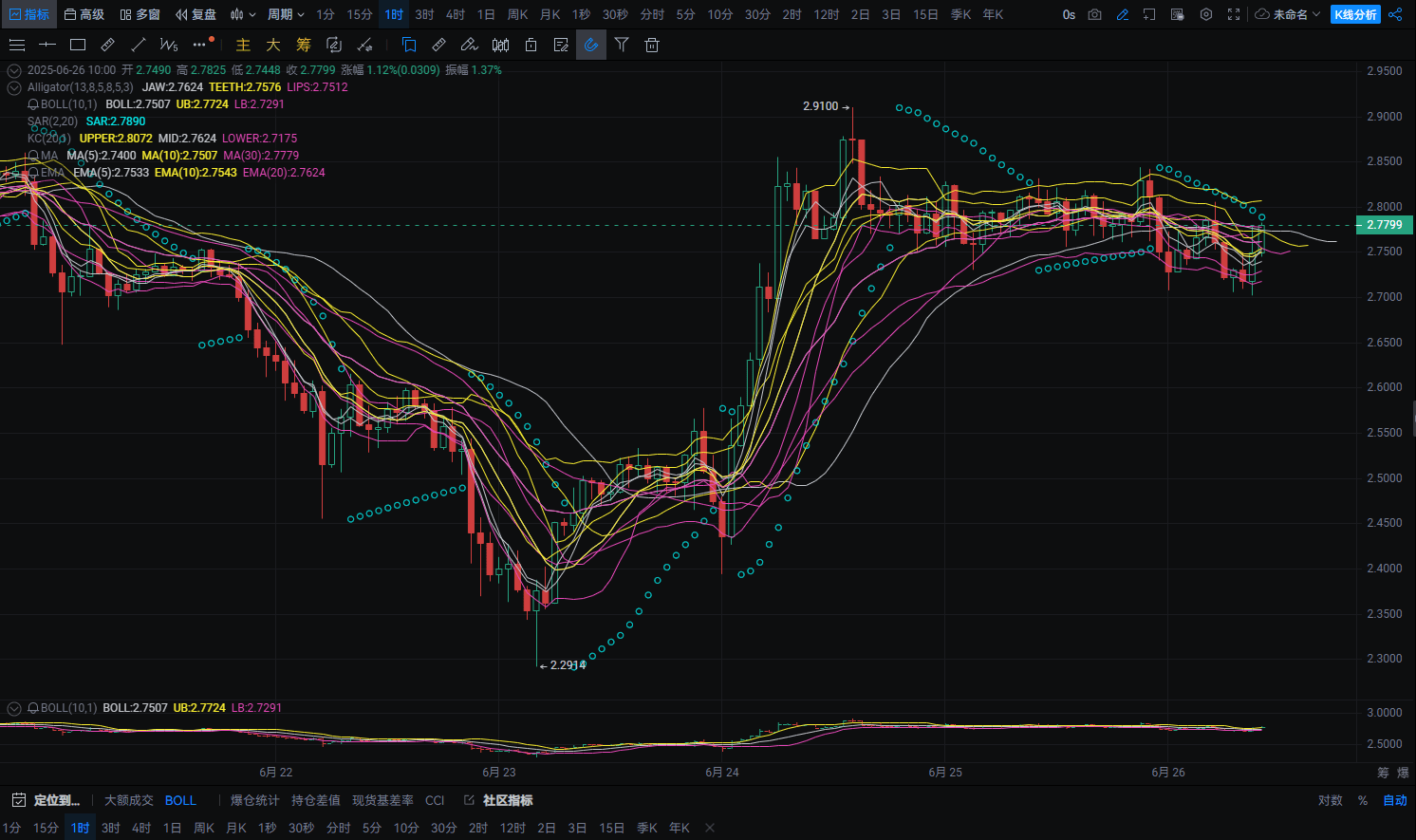Image resolution: width=1416 pixels, height=840 pixels.
Task: Click the trash delete drawings icon
Action: click(x=652, y=45)
